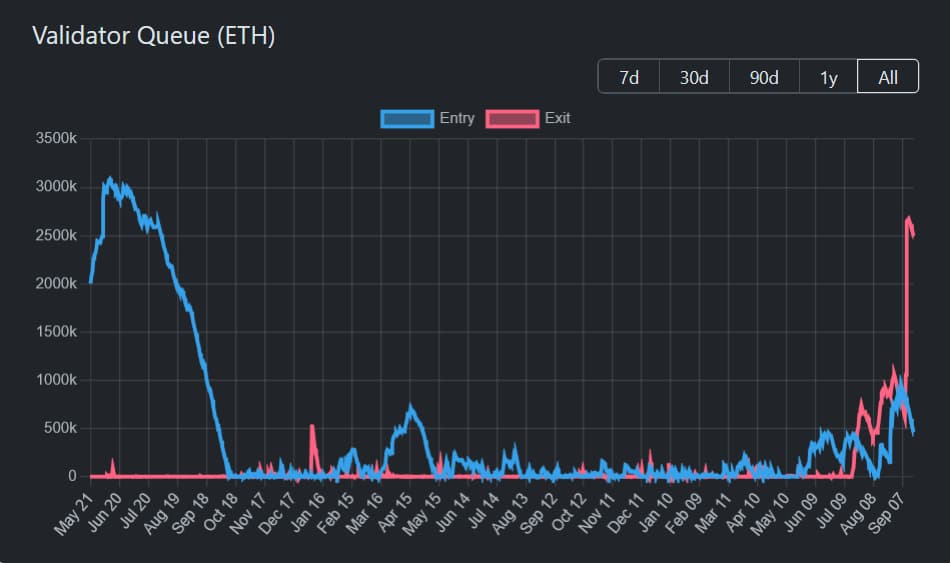Select the 7d time range button
This screenshot has width=950, height=563.
click(629, 77)
